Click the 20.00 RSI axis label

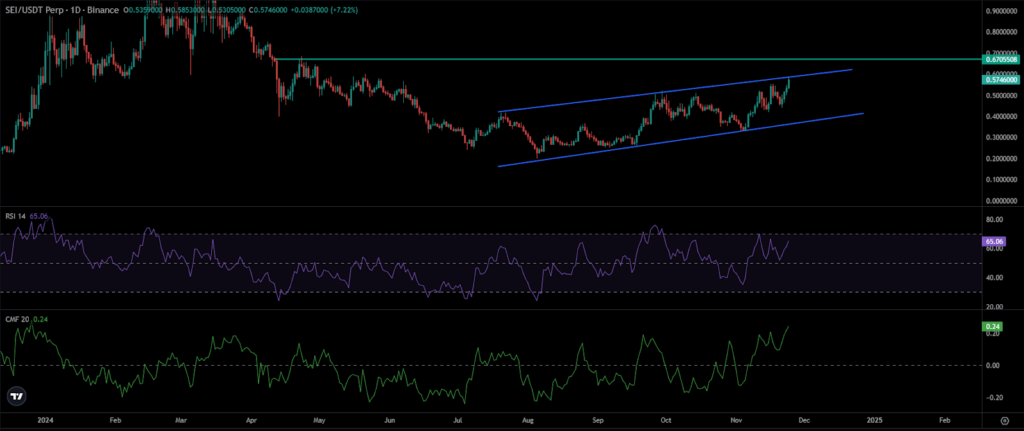[x=994, y=307]
